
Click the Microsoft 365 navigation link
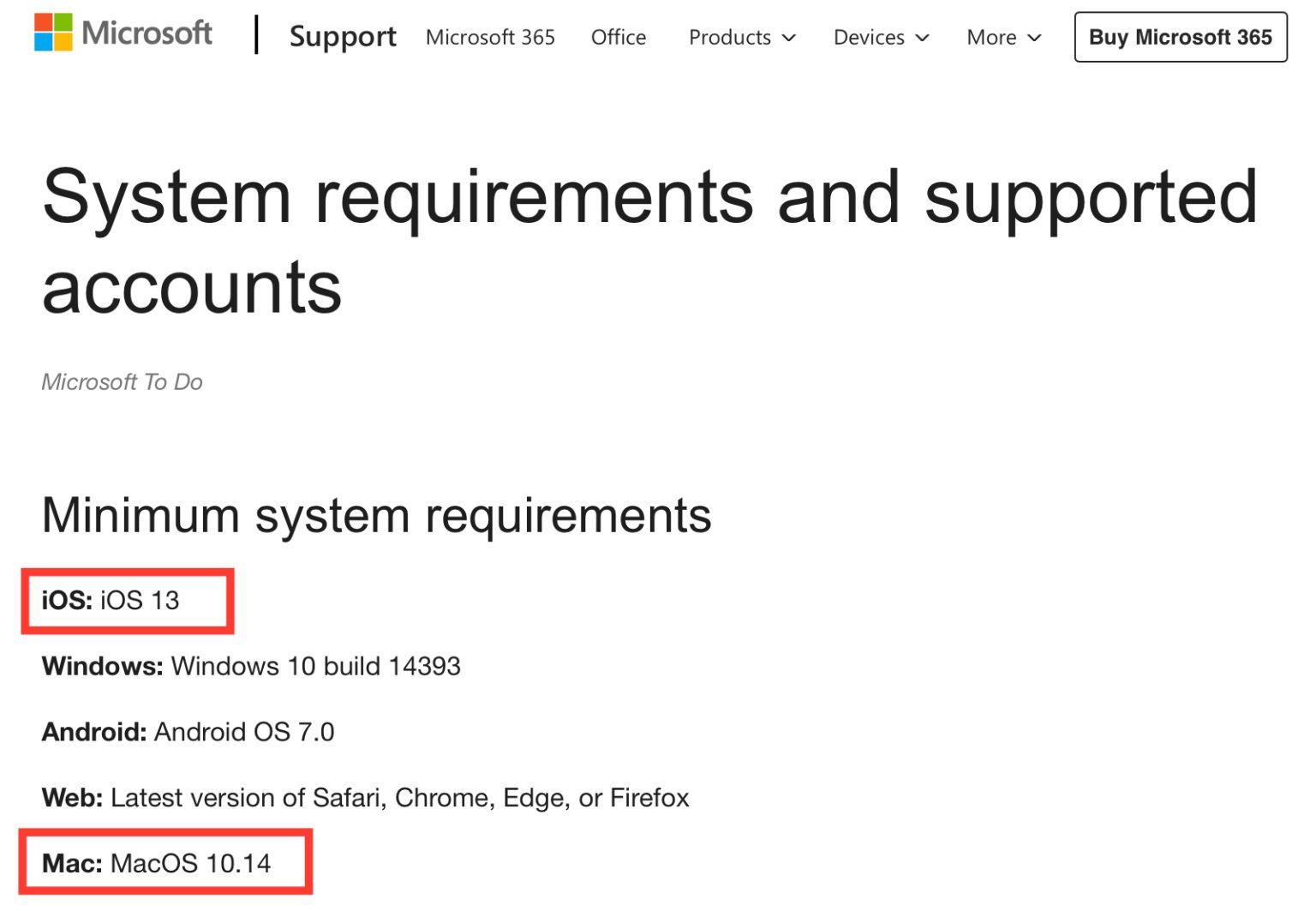[490, 39]
